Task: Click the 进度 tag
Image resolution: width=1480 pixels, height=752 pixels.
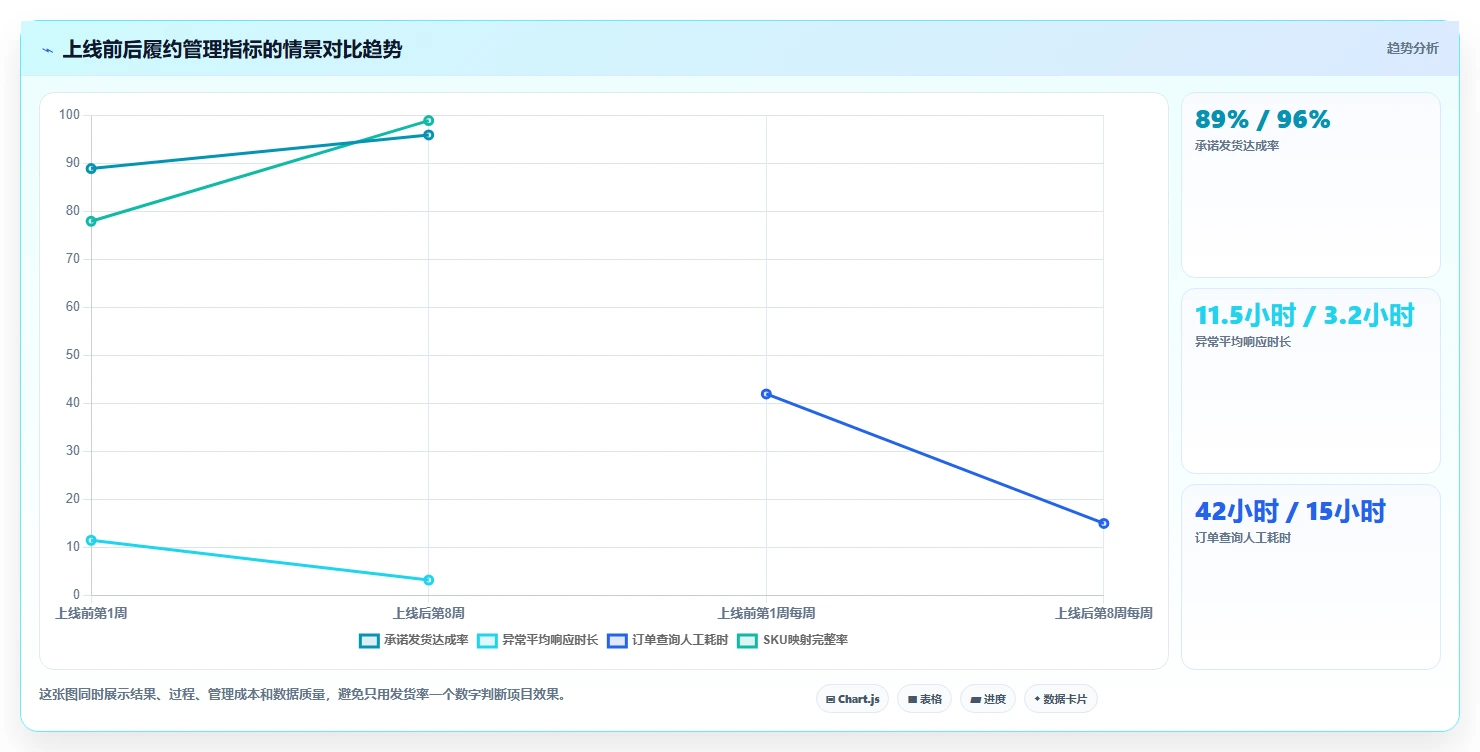Action: tap(988, 699)
